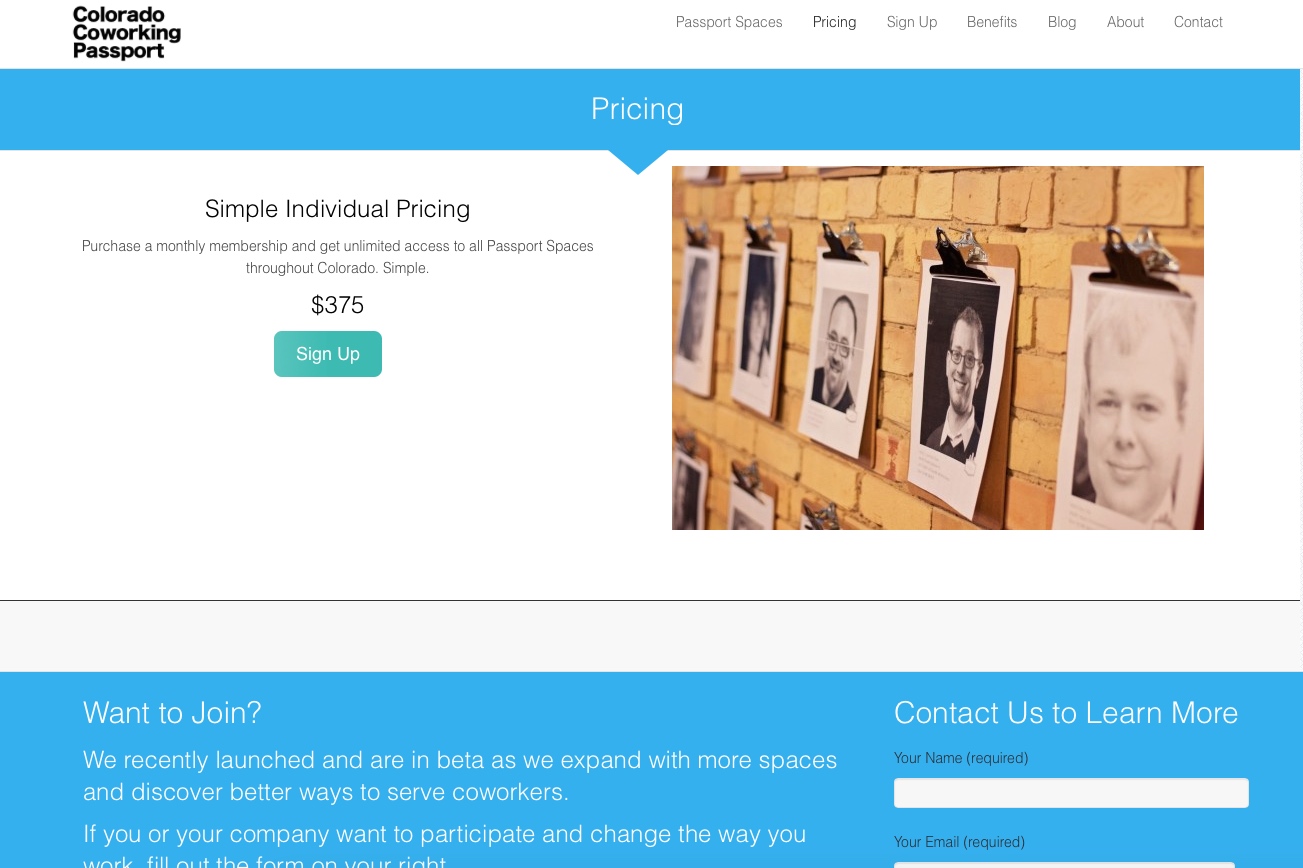Click the $375 price text
This screenshot has height=868, width=1303.
click(x=338, y=305)
